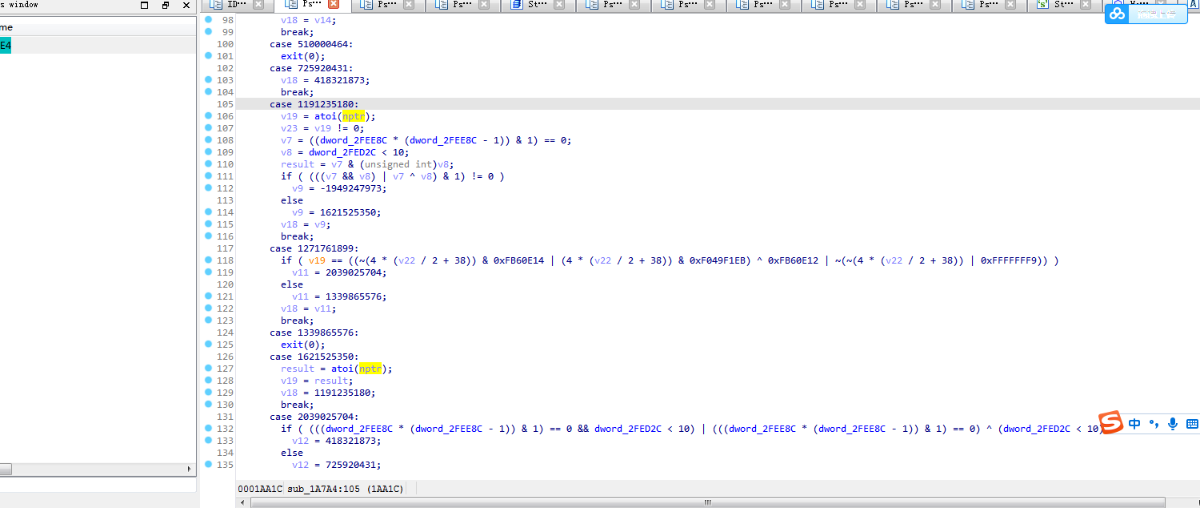Viewport: 1200px width, 508px height.
Task: Close the active pseudocode tab via red X
Action: (334, 5)
